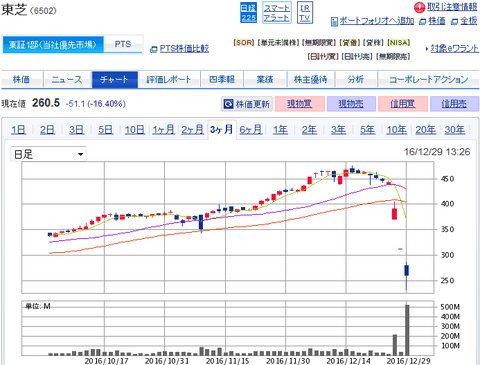Select 東証1部 market toggle

[x=53, y=45]
